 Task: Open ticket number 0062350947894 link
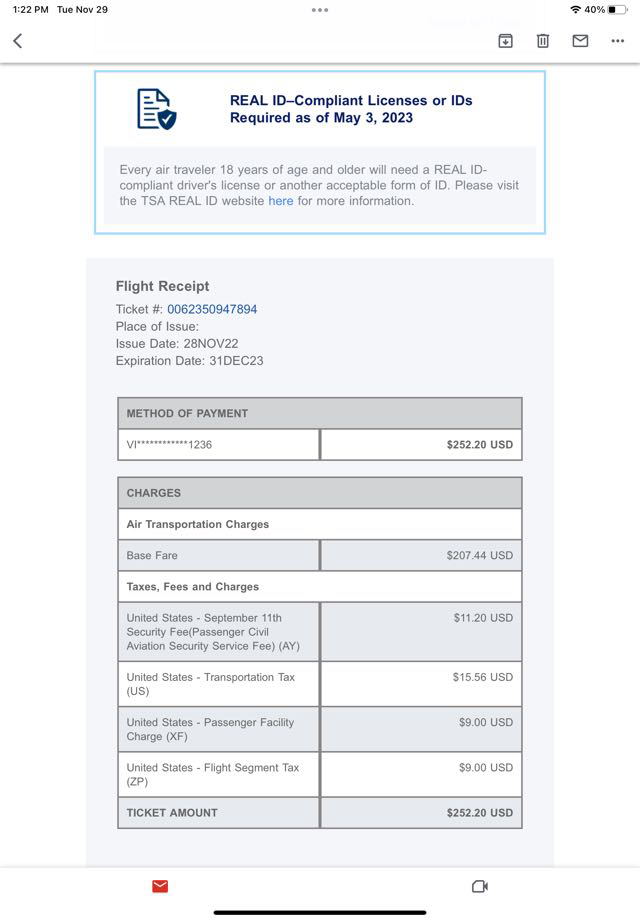212,309
